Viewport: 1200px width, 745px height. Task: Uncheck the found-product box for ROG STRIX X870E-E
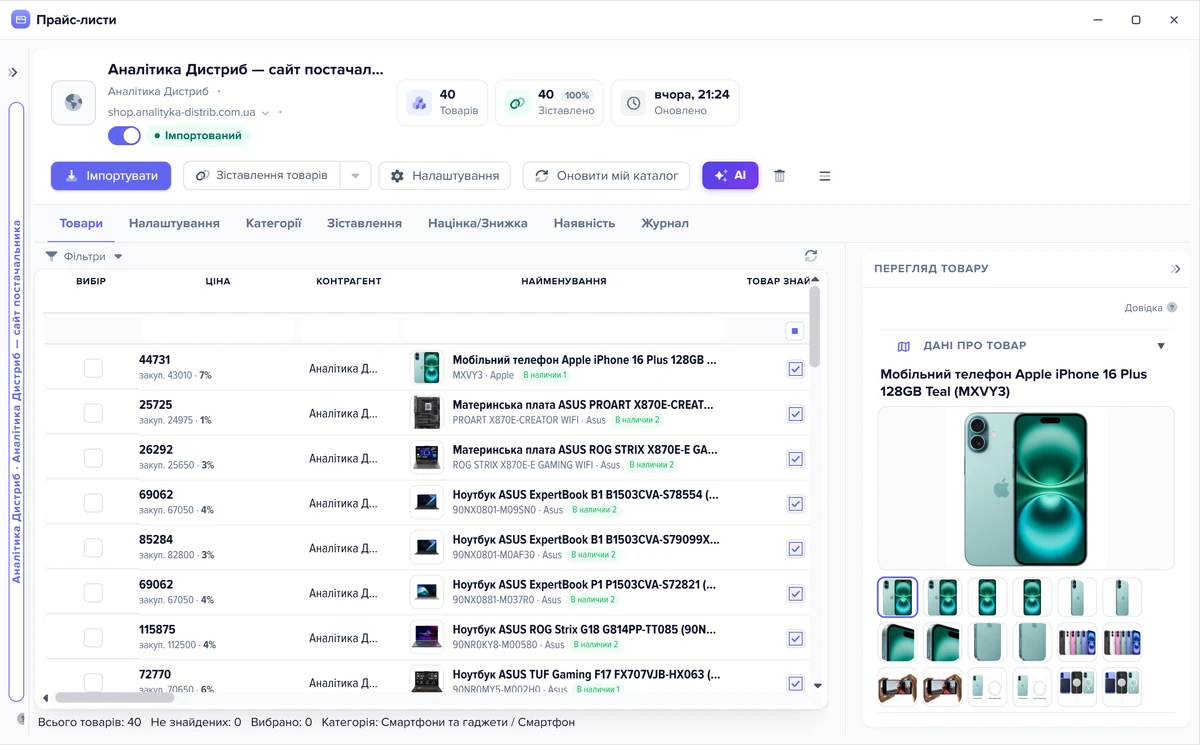click(795, 459)
